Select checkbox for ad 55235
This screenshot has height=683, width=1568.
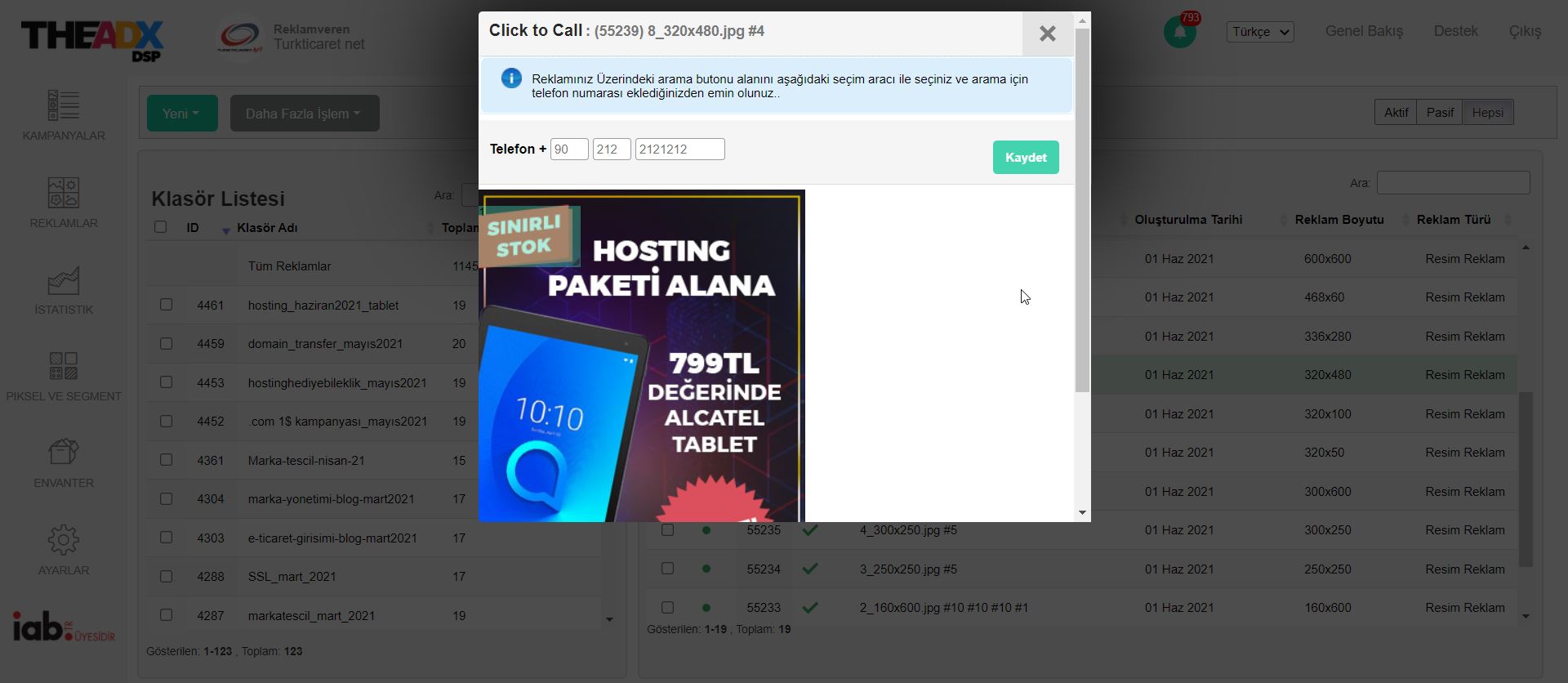(x=667, y=530)
